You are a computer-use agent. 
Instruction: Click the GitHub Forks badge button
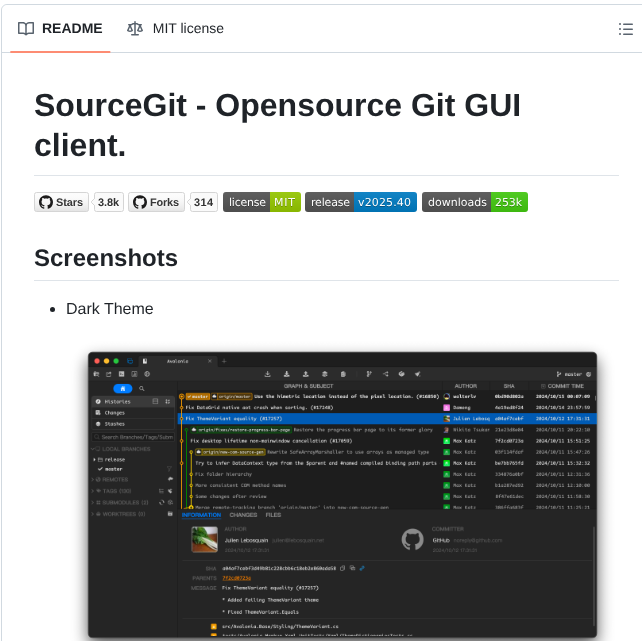156,202
